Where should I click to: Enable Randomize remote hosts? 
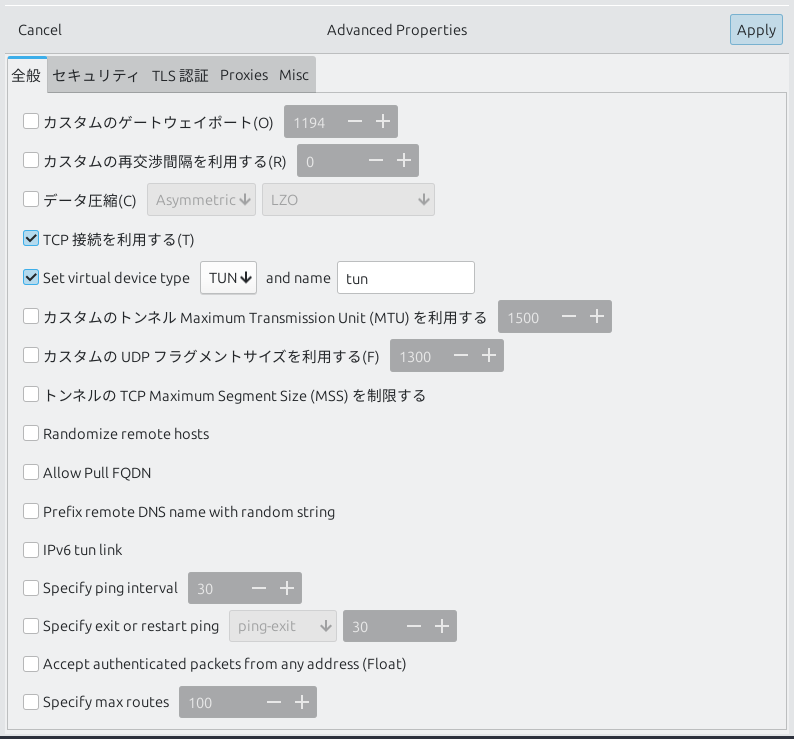(31, 434)
